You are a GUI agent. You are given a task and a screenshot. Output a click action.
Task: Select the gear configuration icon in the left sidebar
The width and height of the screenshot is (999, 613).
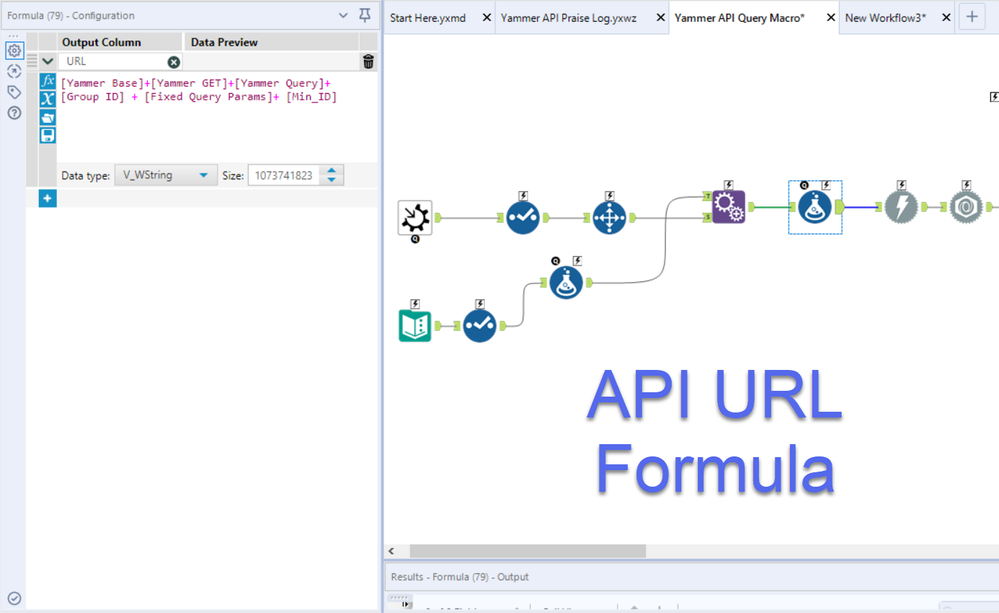click(x=13, y=49)
